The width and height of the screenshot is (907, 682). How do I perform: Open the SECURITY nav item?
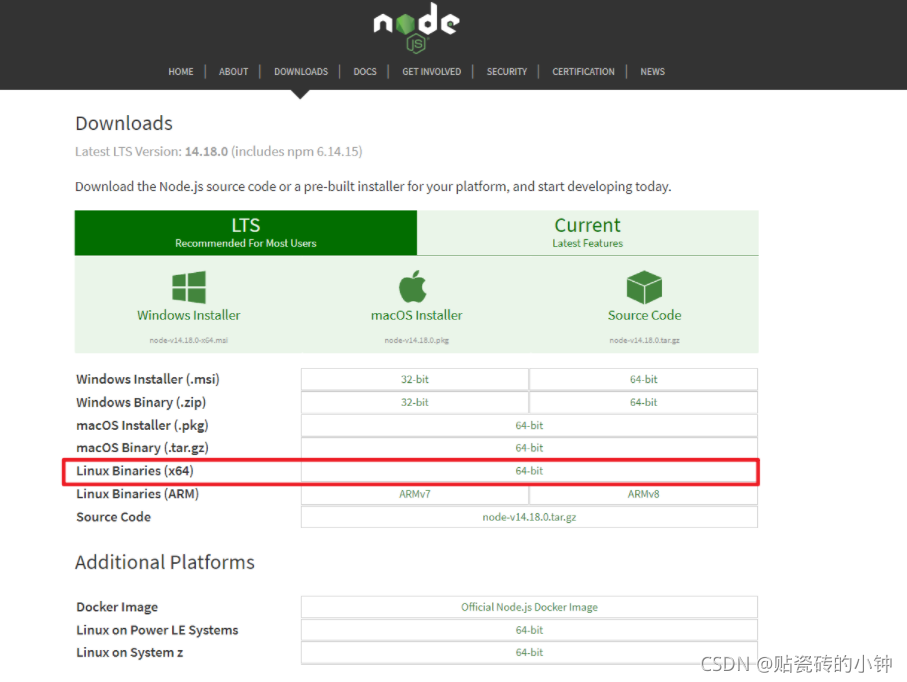[x=507, y=72]
